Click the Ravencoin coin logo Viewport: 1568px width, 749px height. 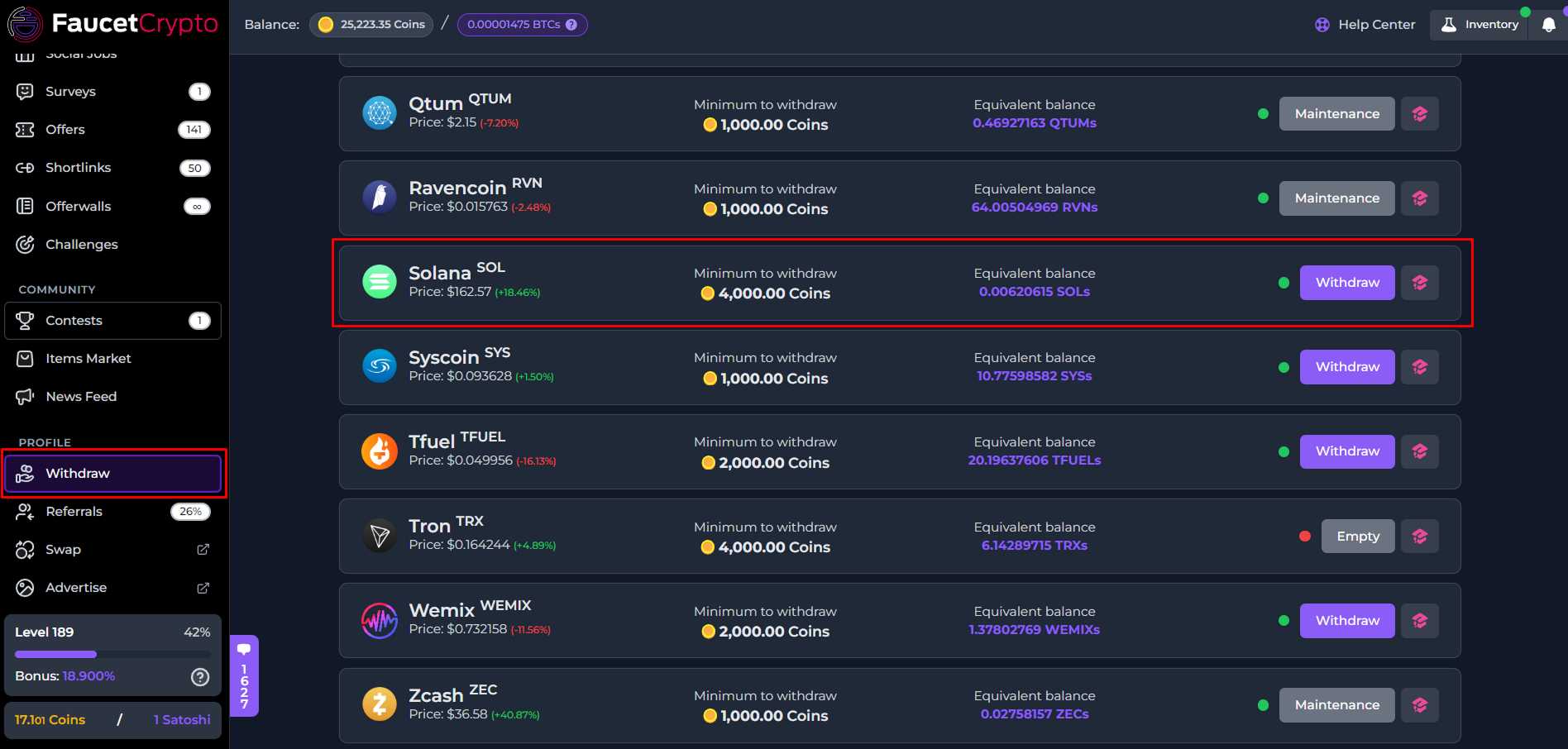[380, 198]
